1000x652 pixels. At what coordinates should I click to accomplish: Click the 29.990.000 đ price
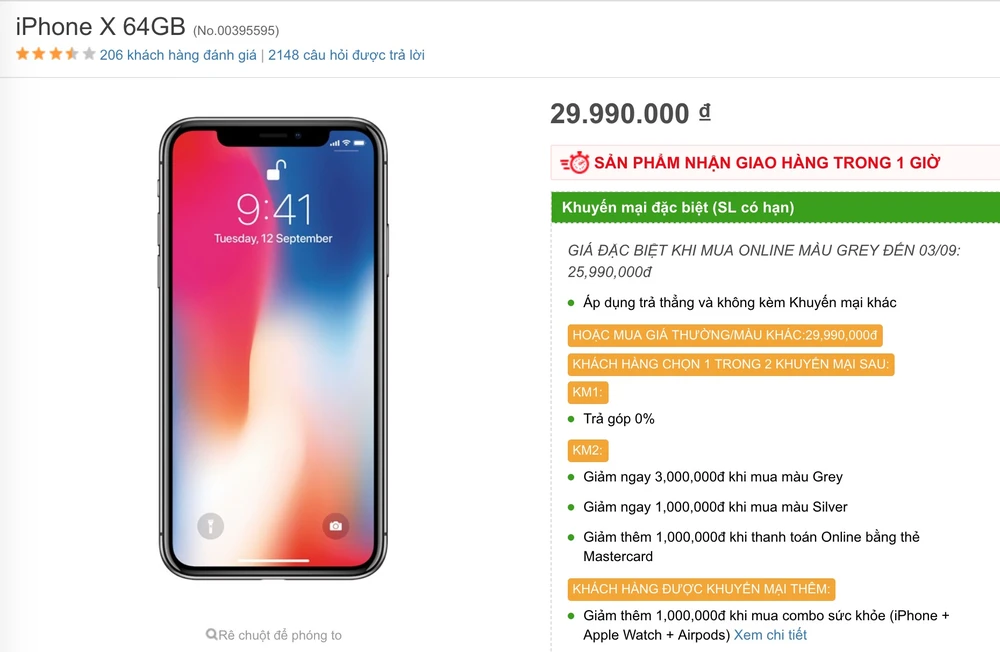[x=630, y=114]
